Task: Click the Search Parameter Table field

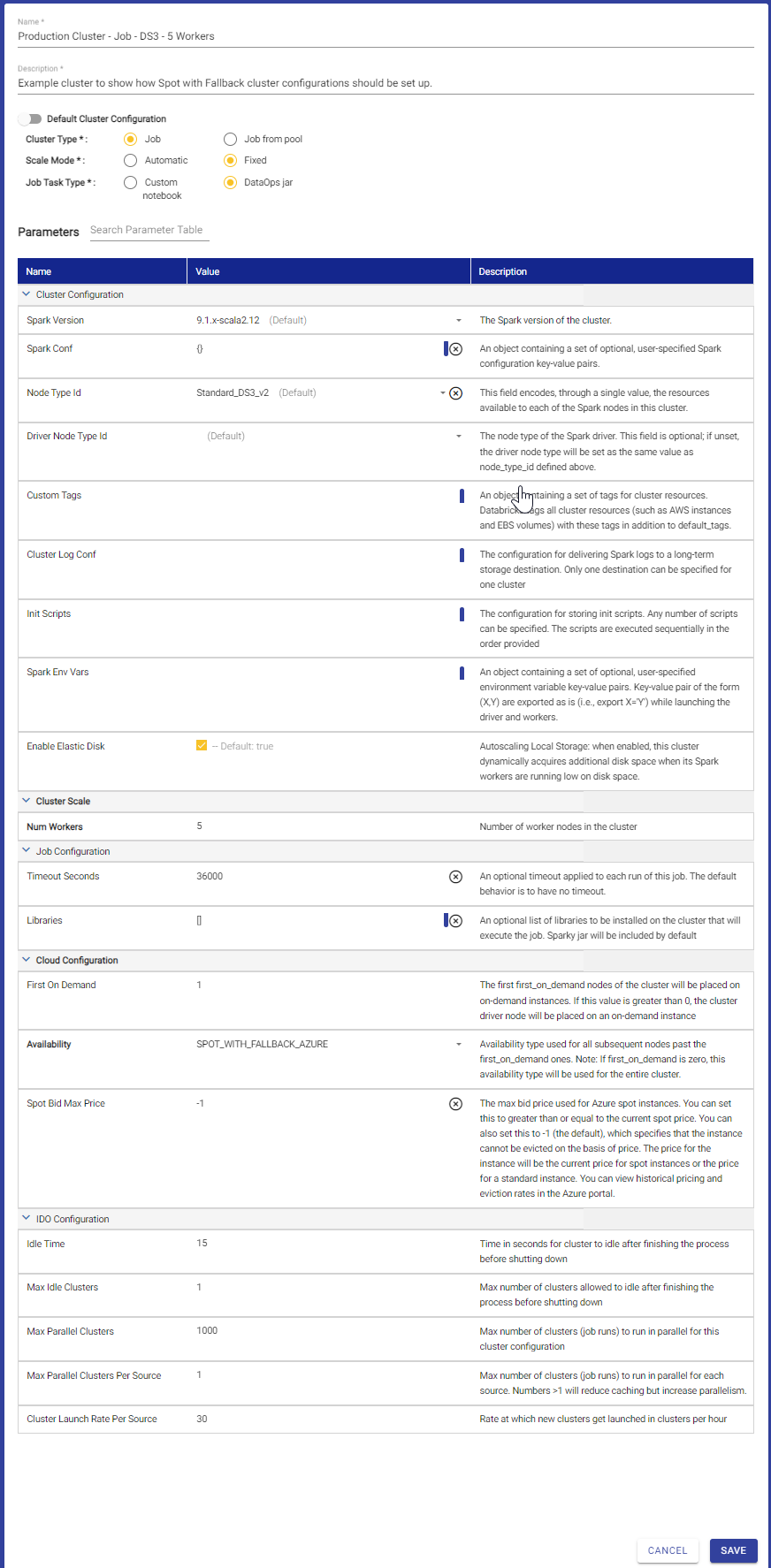Action: [148, 230]
